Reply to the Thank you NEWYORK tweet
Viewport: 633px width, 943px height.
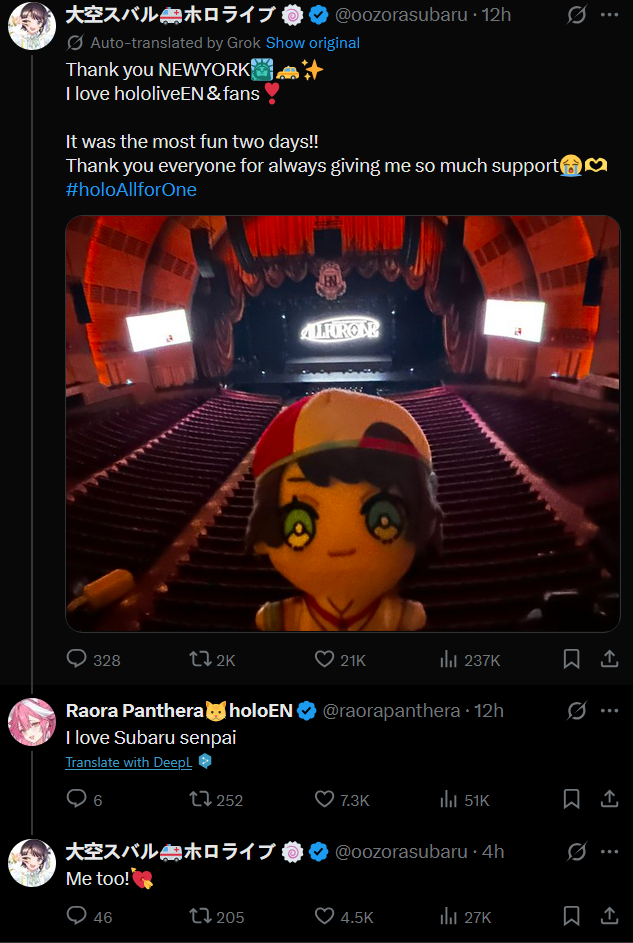(x=77, y=659)
